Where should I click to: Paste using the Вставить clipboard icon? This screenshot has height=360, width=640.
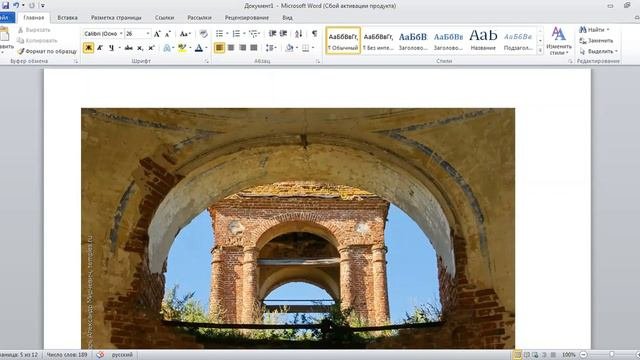coord(5,35)
